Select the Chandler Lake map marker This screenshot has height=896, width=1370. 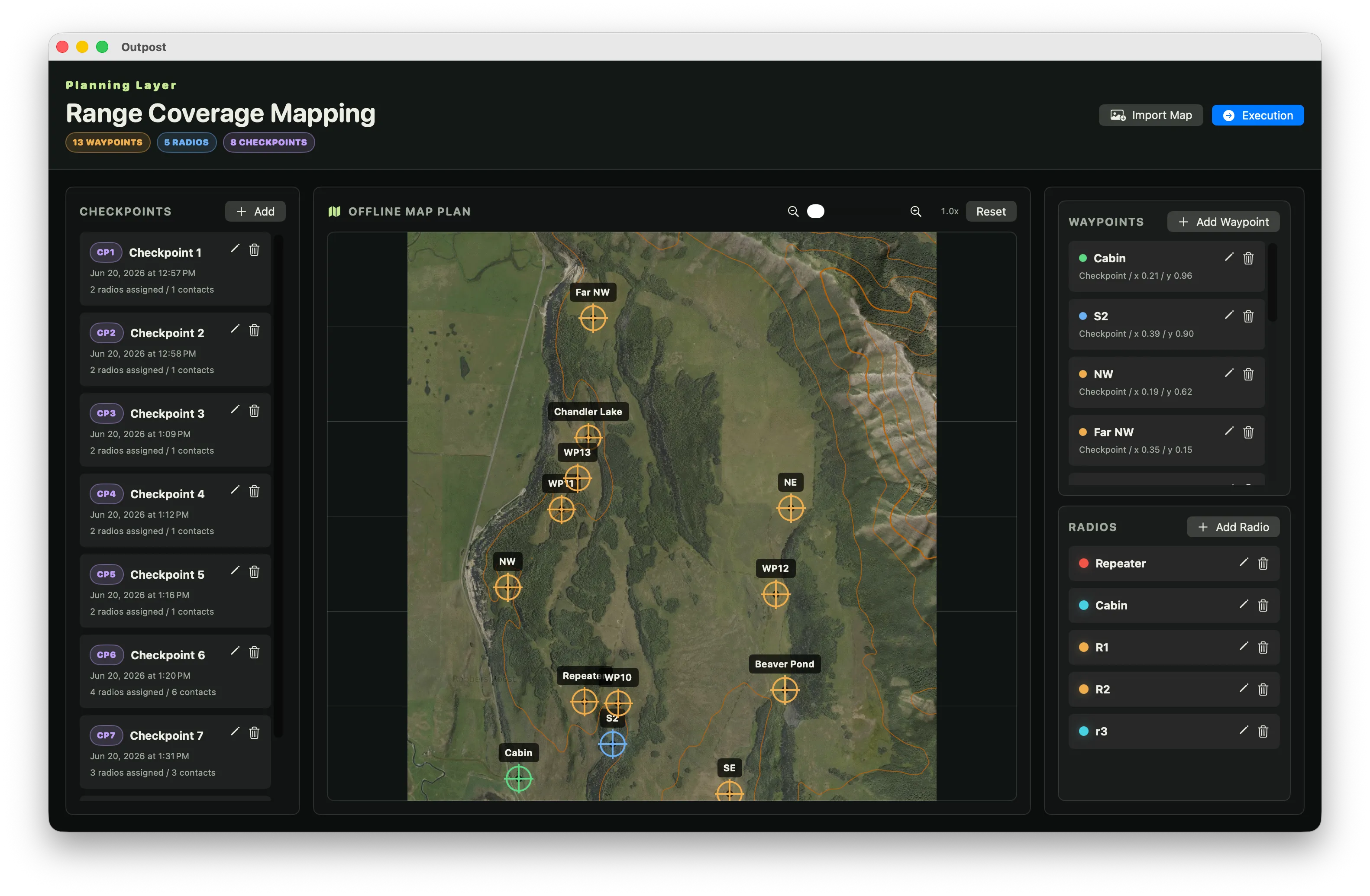[x=588, y=436]
